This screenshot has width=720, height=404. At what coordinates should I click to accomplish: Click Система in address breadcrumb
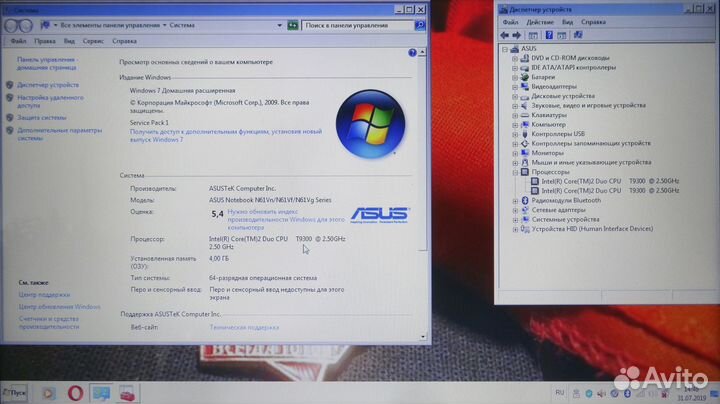pos(182,25)
